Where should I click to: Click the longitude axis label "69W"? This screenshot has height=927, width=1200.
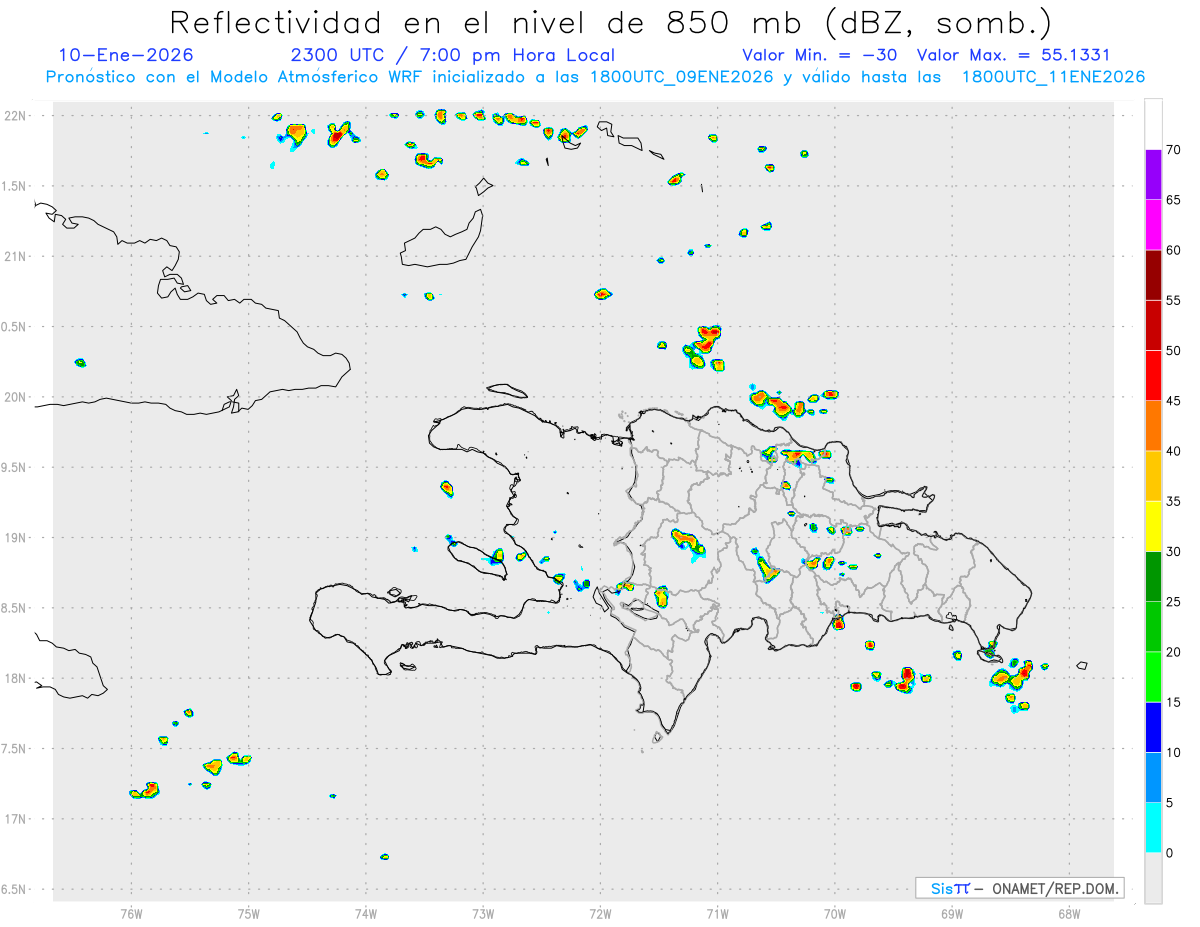(952, 913)
